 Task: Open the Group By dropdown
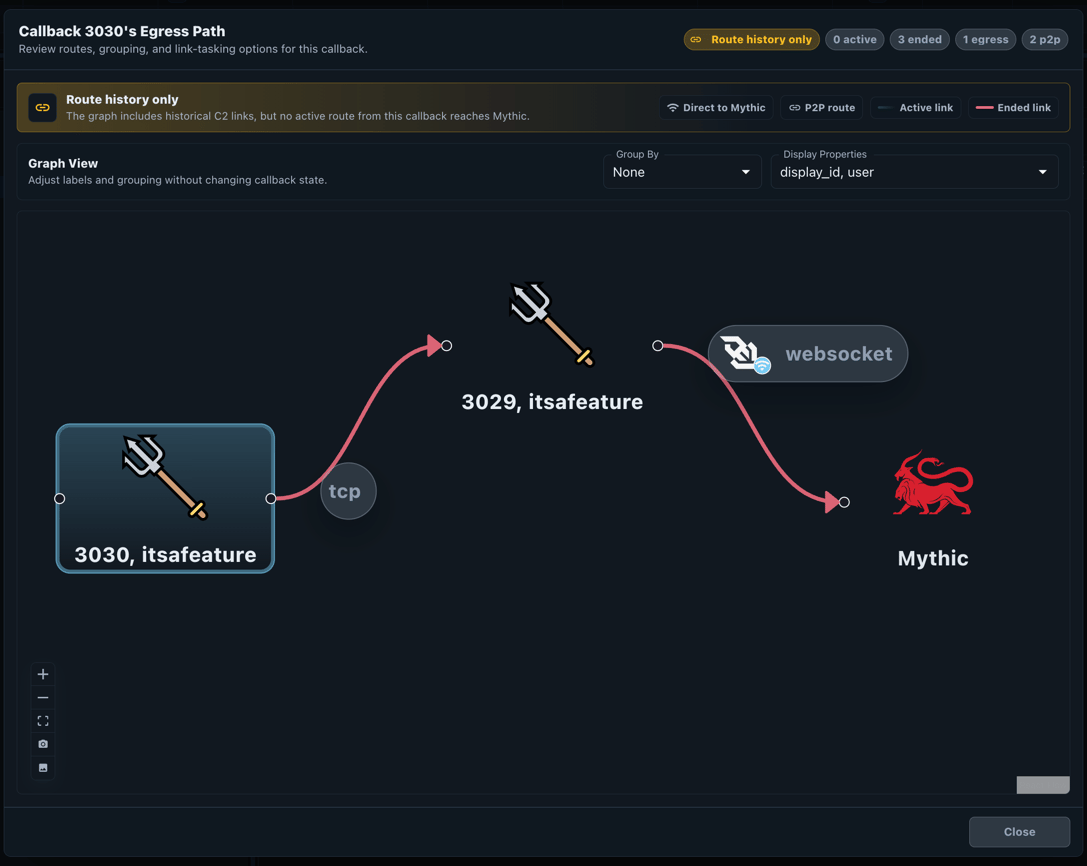click(x=682, y=172)
